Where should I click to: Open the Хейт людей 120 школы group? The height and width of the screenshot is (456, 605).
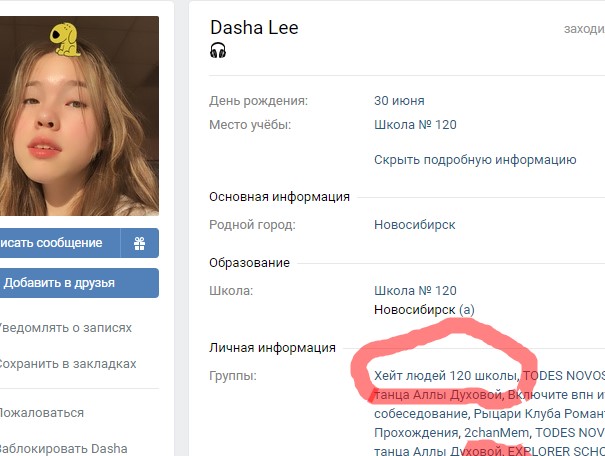tap(445, 375)
